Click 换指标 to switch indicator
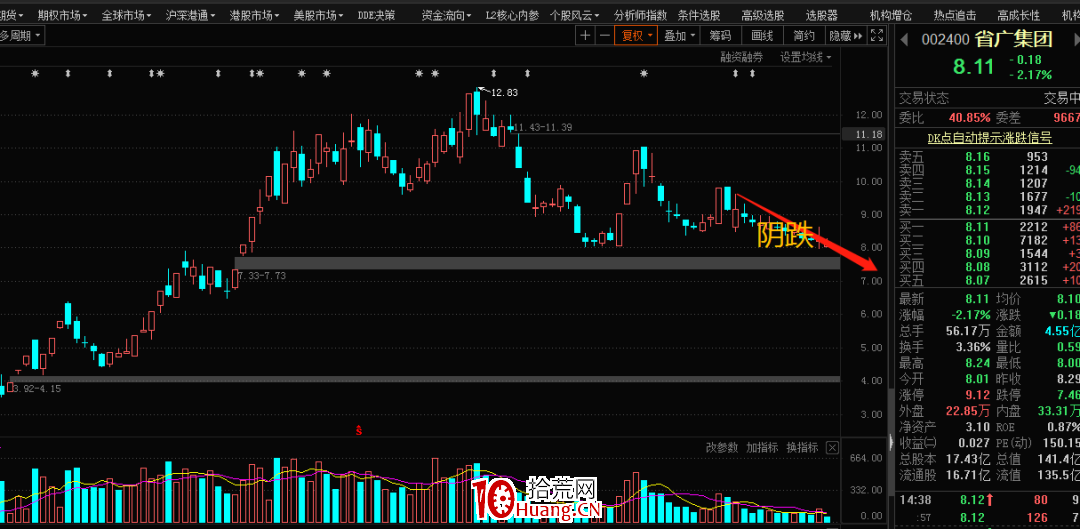This screenshot has width=1080, height=529. (802, 448)
